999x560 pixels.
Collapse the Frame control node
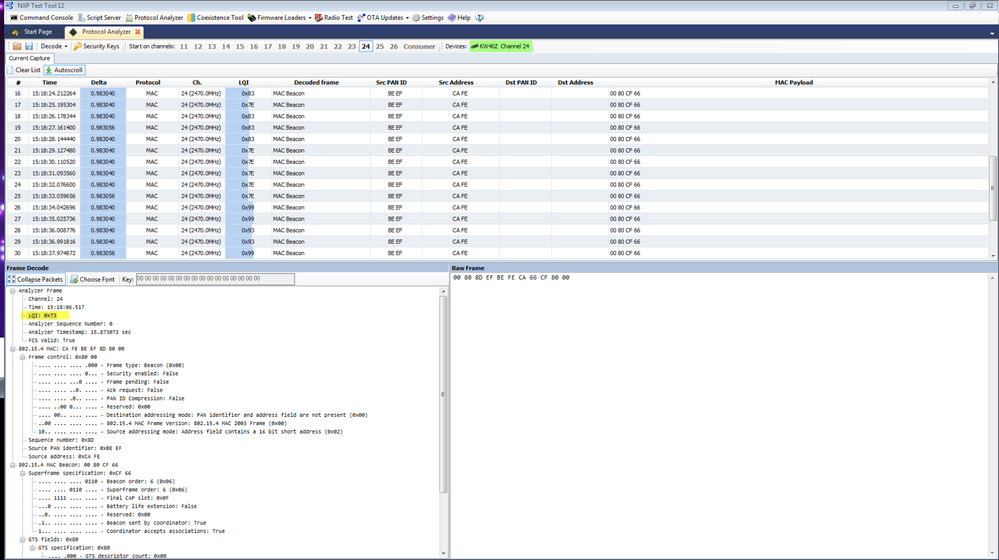(x=22, y=357)
